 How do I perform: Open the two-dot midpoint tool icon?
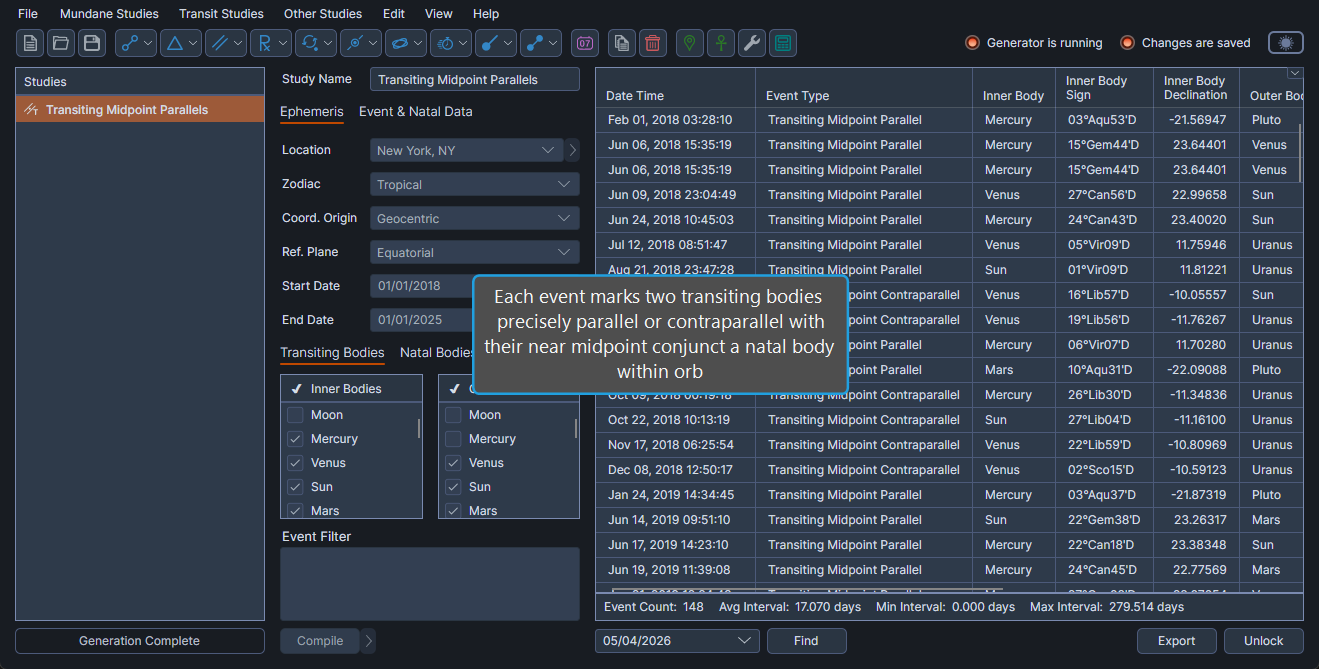tap(541, 43)
